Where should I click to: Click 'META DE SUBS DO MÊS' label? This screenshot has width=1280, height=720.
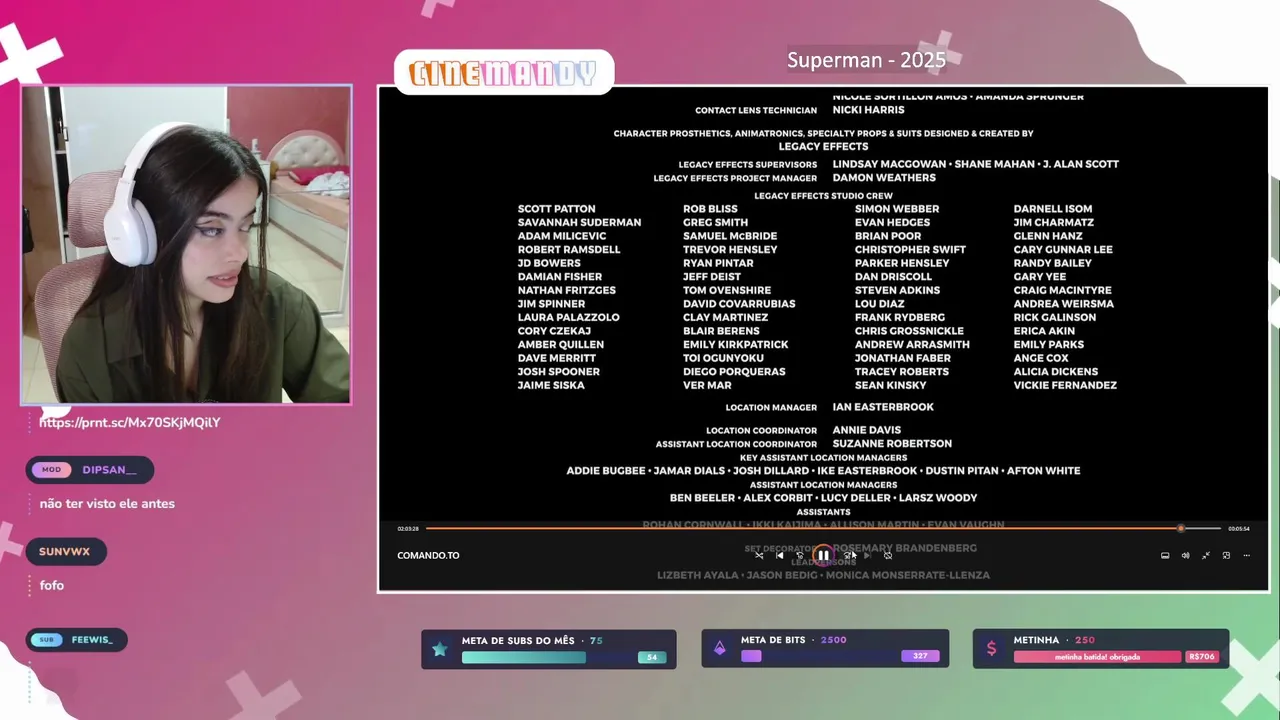518,641
